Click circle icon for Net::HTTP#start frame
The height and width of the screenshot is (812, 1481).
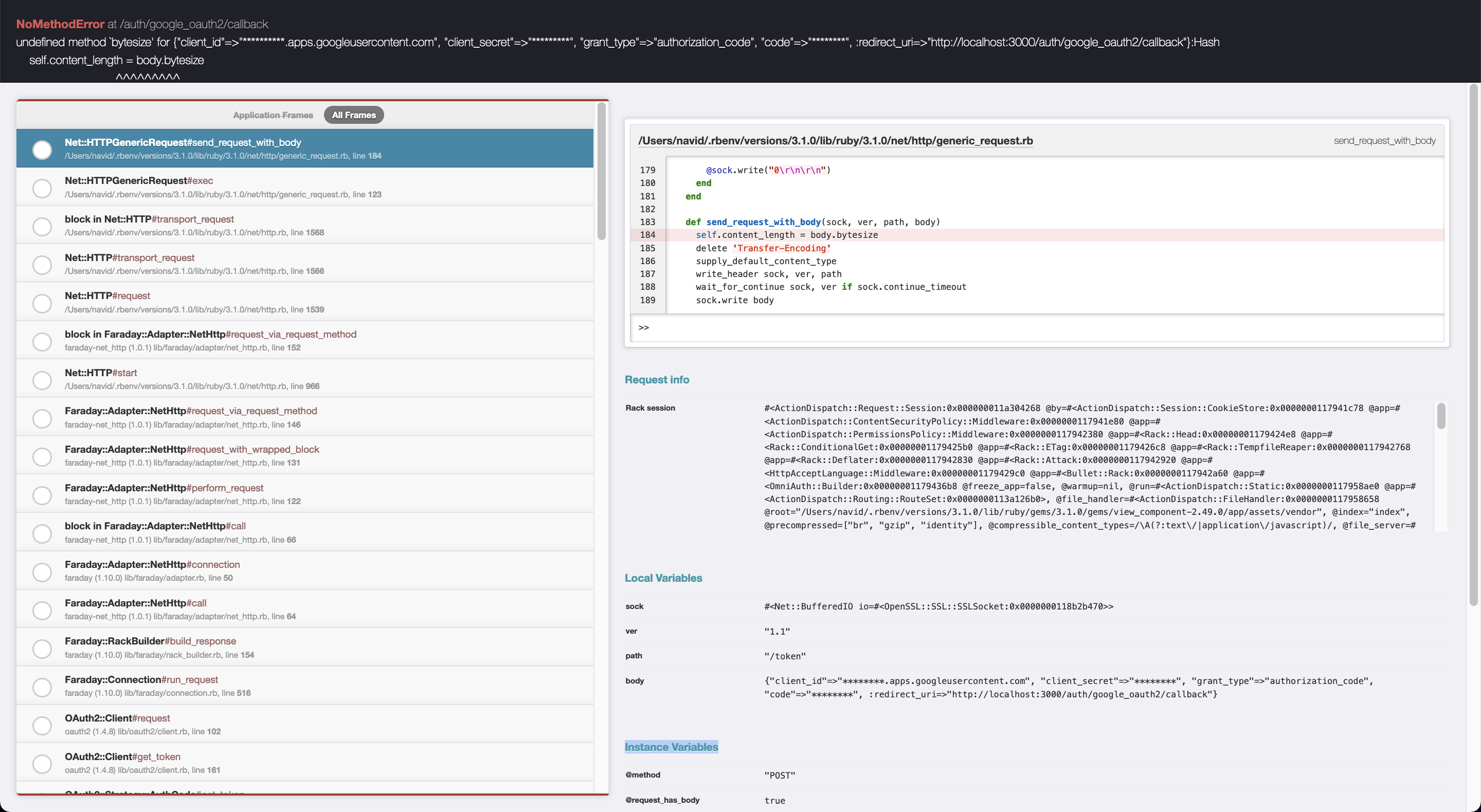[x=42, y=380]
